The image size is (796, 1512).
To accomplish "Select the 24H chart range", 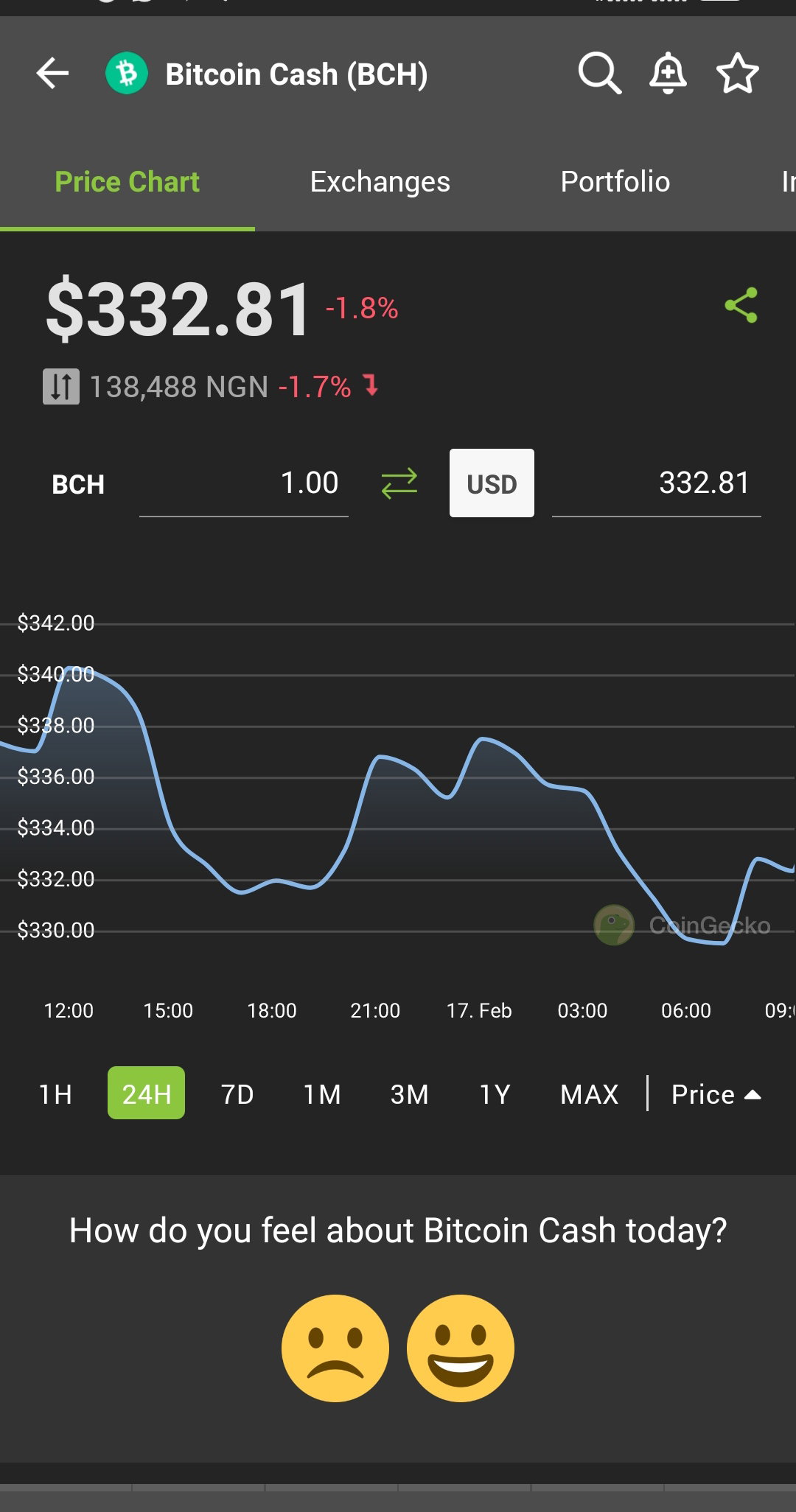I will click(x=146, y=1093).
